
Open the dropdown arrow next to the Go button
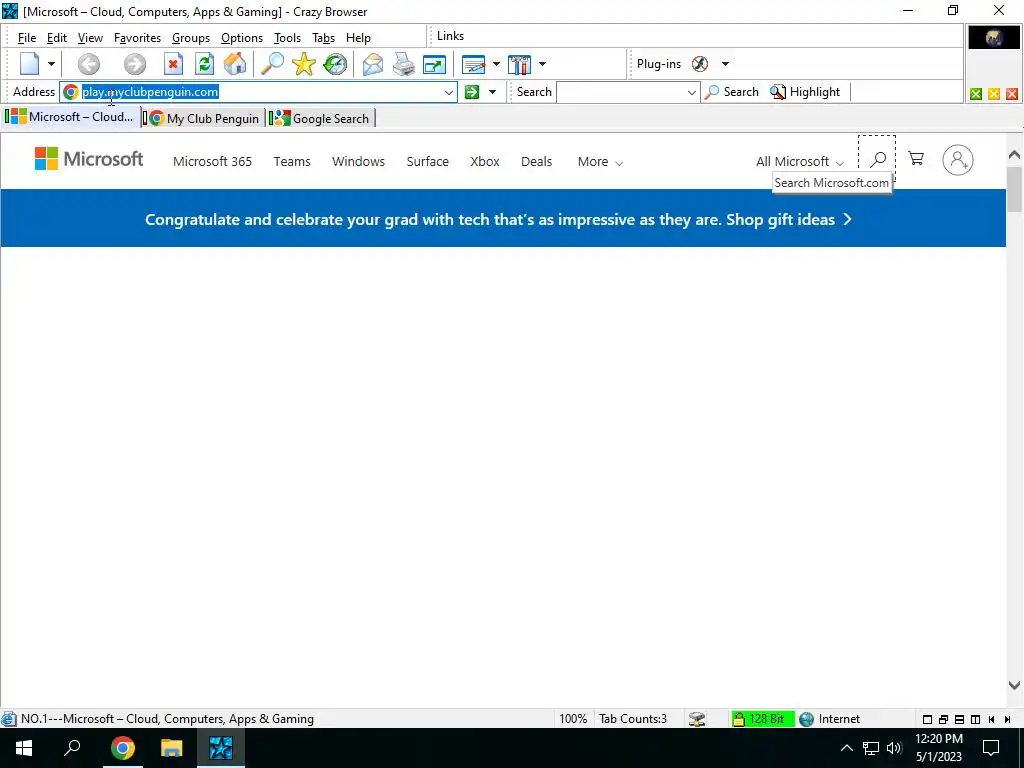pyautogui.click(x=492, y=92)
